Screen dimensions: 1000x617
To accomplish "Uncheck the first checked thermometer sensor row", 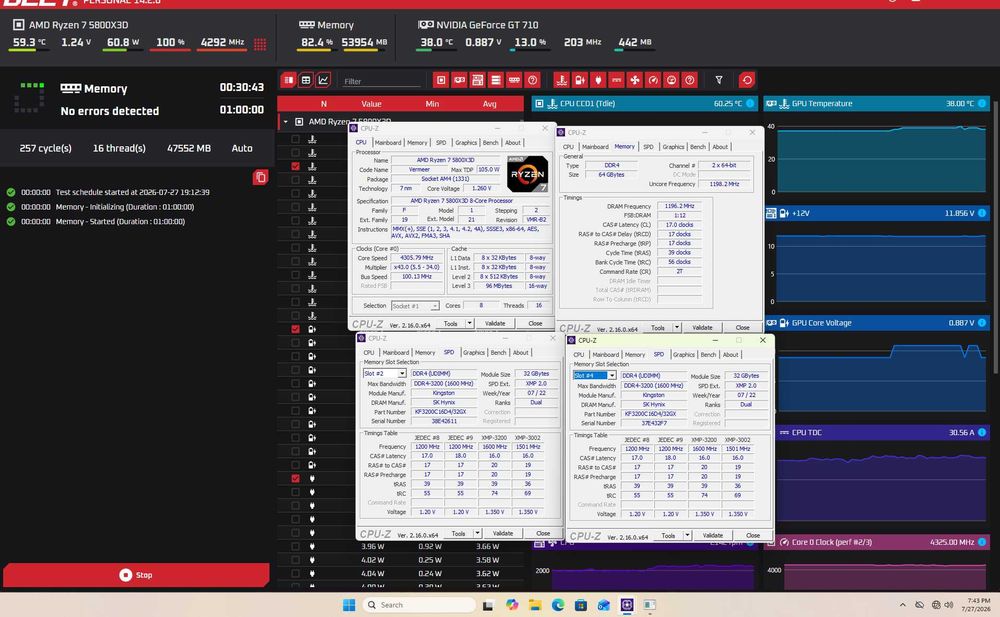I will tap(295, 166).
